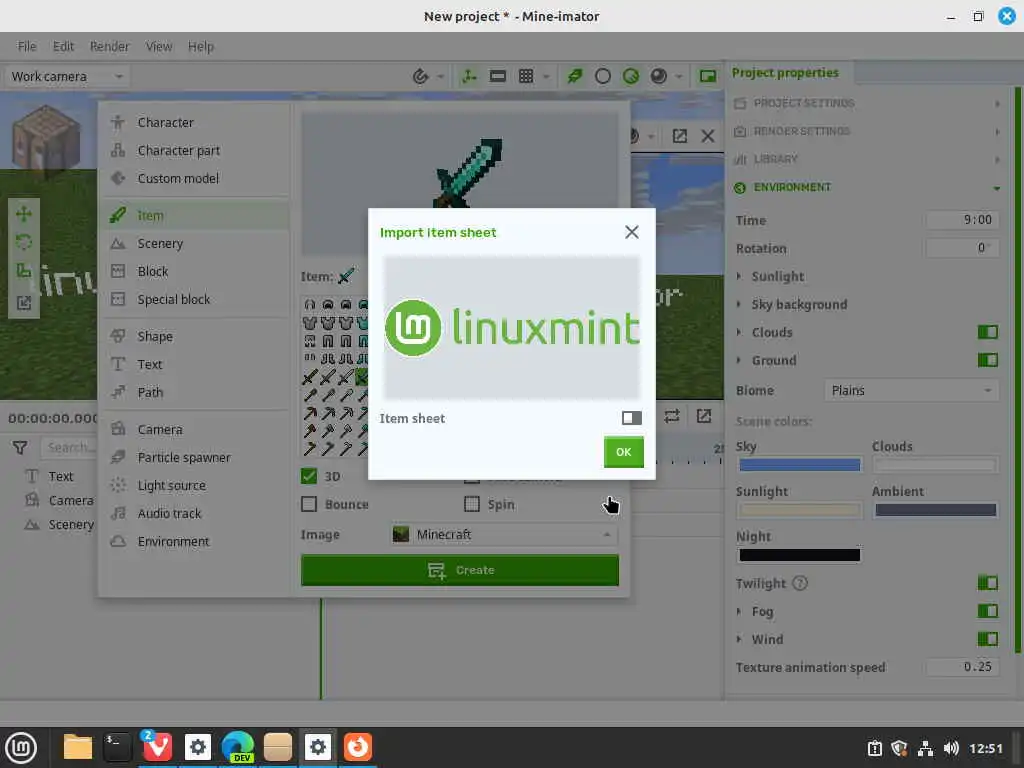Enable the Spin checkbox

tap(472, 504)
